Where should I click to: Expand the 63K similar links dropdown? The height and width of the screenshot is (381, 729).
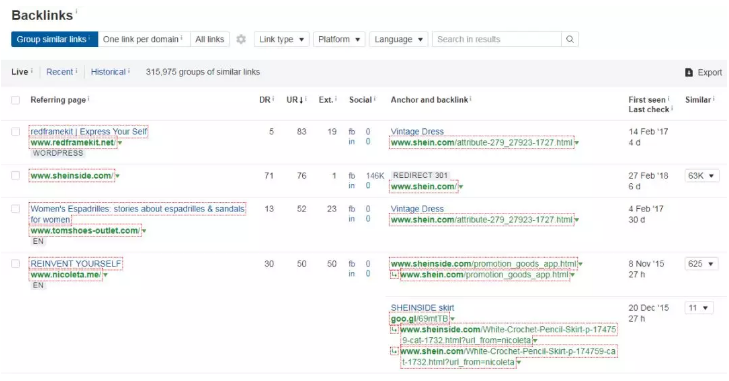coord(701,176)
